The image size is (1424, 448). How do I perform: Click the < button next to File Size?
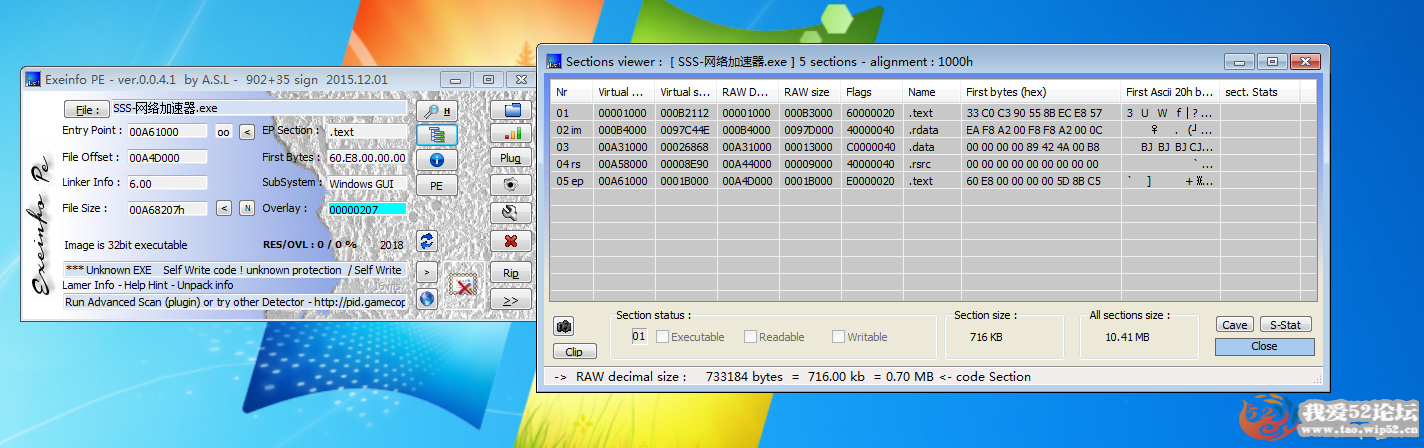coord(224,209)
